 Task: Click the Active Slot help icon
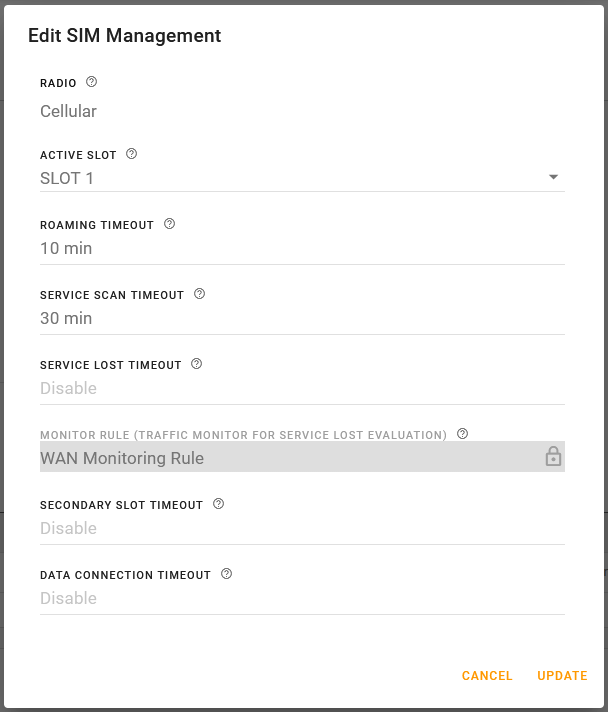pos(132,154)
